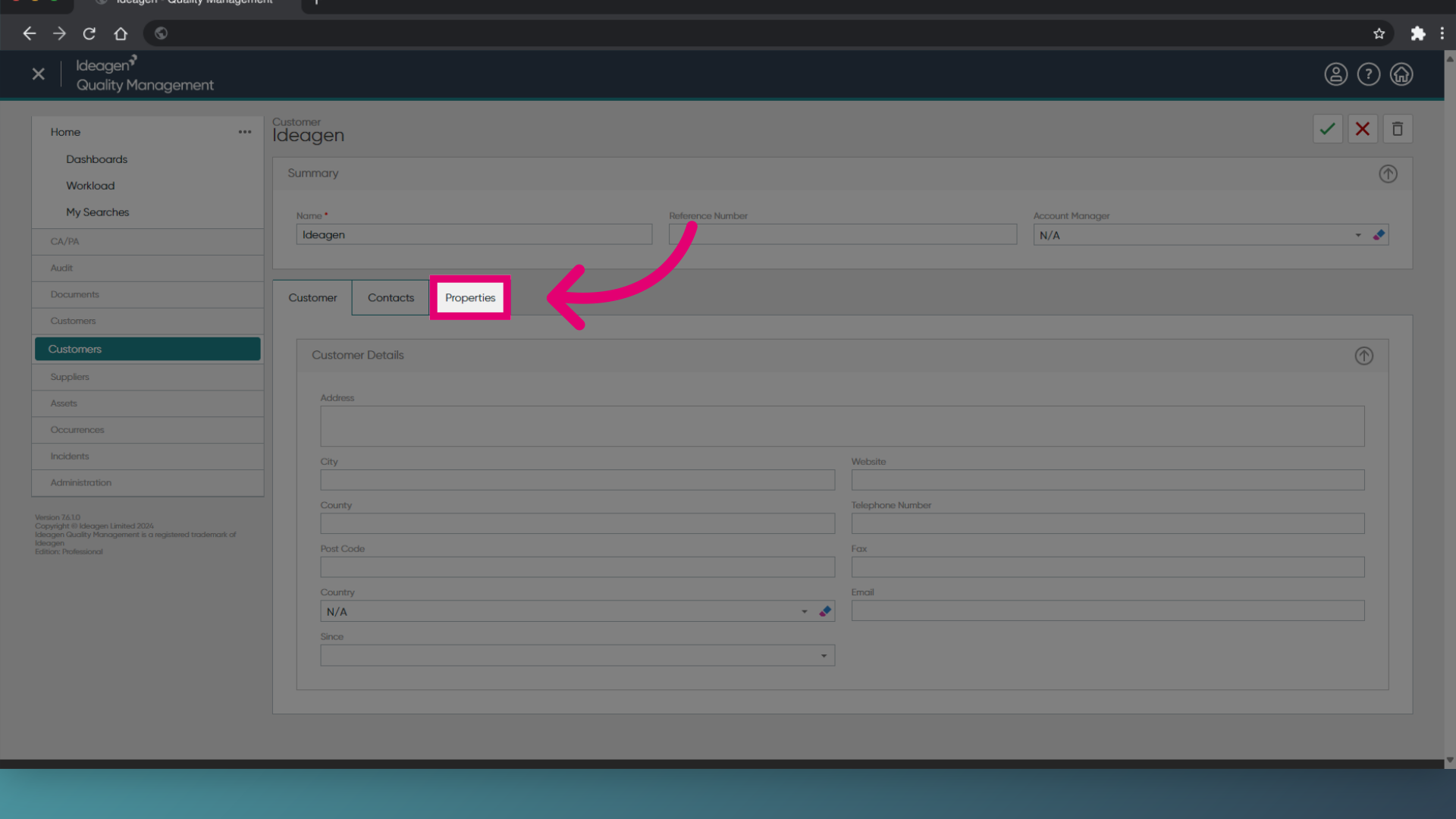Open the browser home page button
Viewport: 1456px width, 819px height.
point(121,33)
